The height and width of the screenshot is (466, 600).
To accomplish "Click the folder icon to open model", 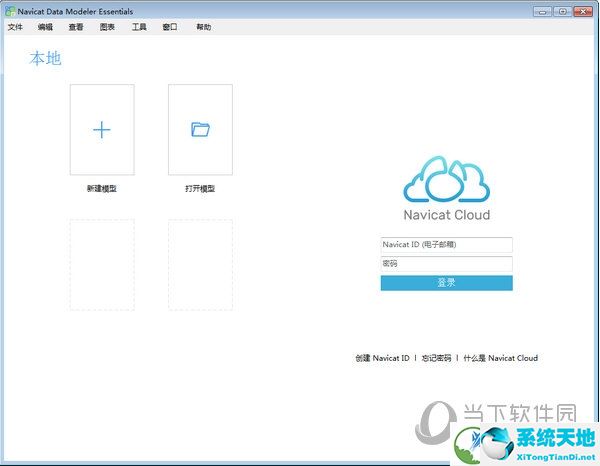I will pos(200,129).
